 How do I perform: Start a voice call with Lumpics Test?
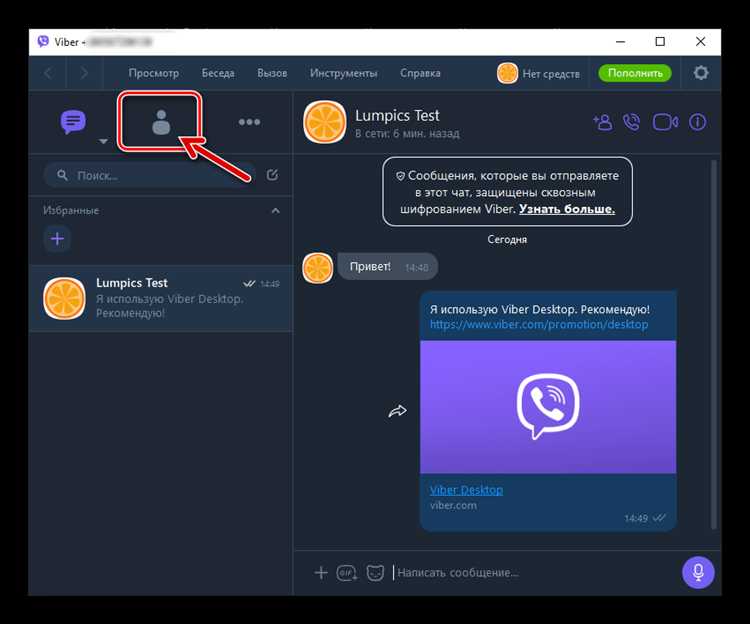coord(631,122)
